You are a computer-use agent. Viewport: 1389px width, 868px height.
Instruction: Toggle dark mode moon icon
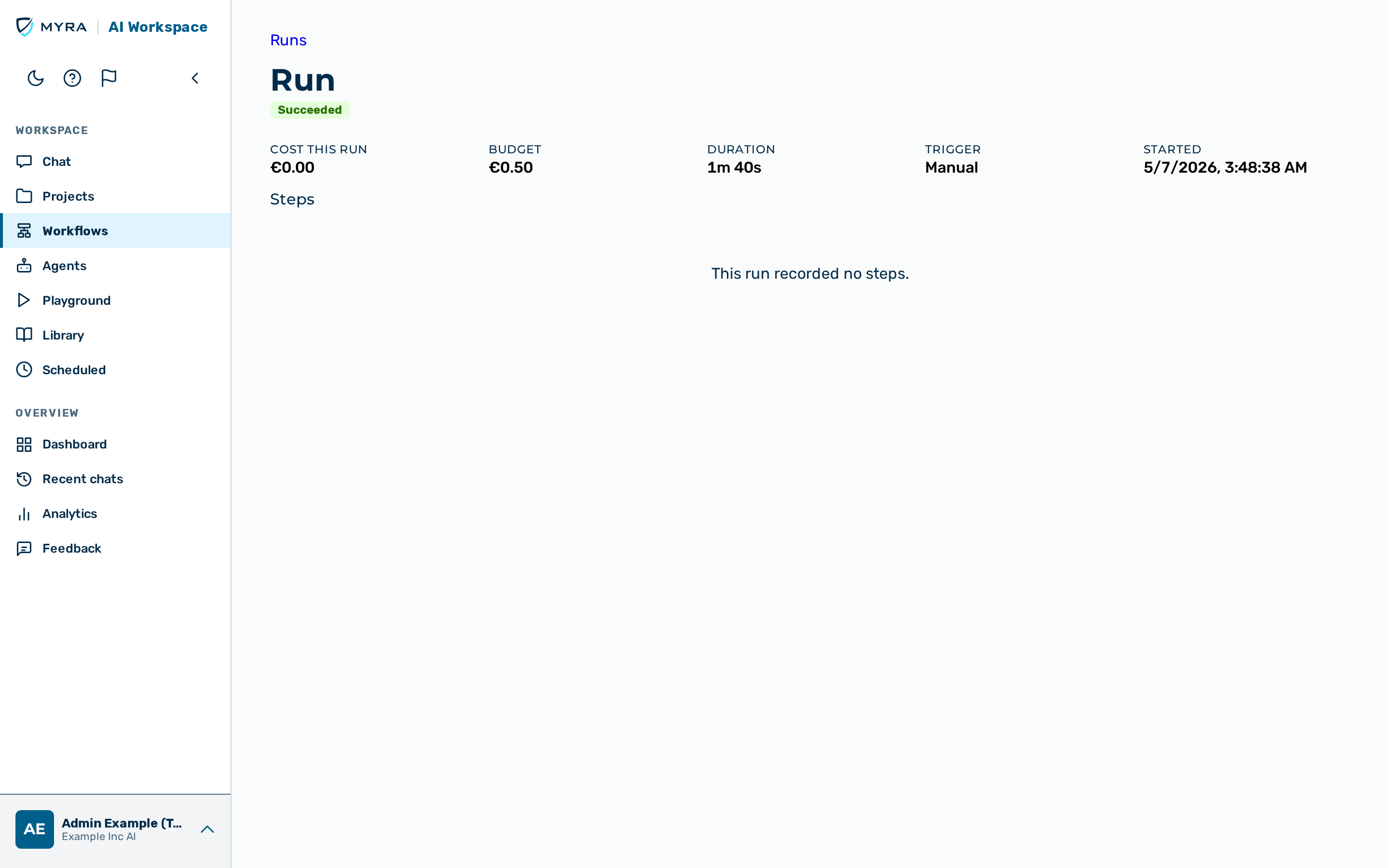point(36,78)
